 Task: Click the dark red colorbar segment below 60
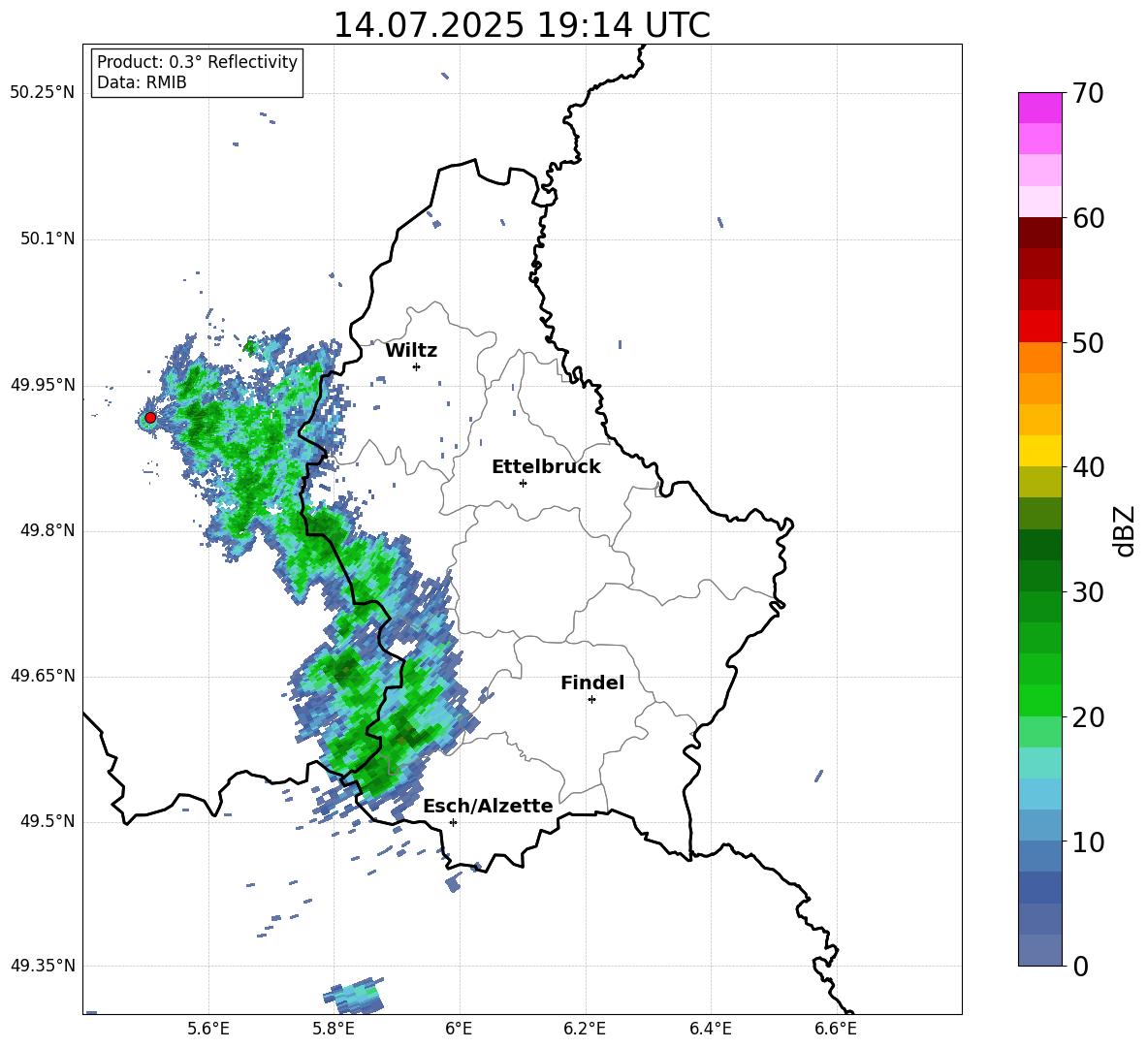click(x=1040, y=233)
